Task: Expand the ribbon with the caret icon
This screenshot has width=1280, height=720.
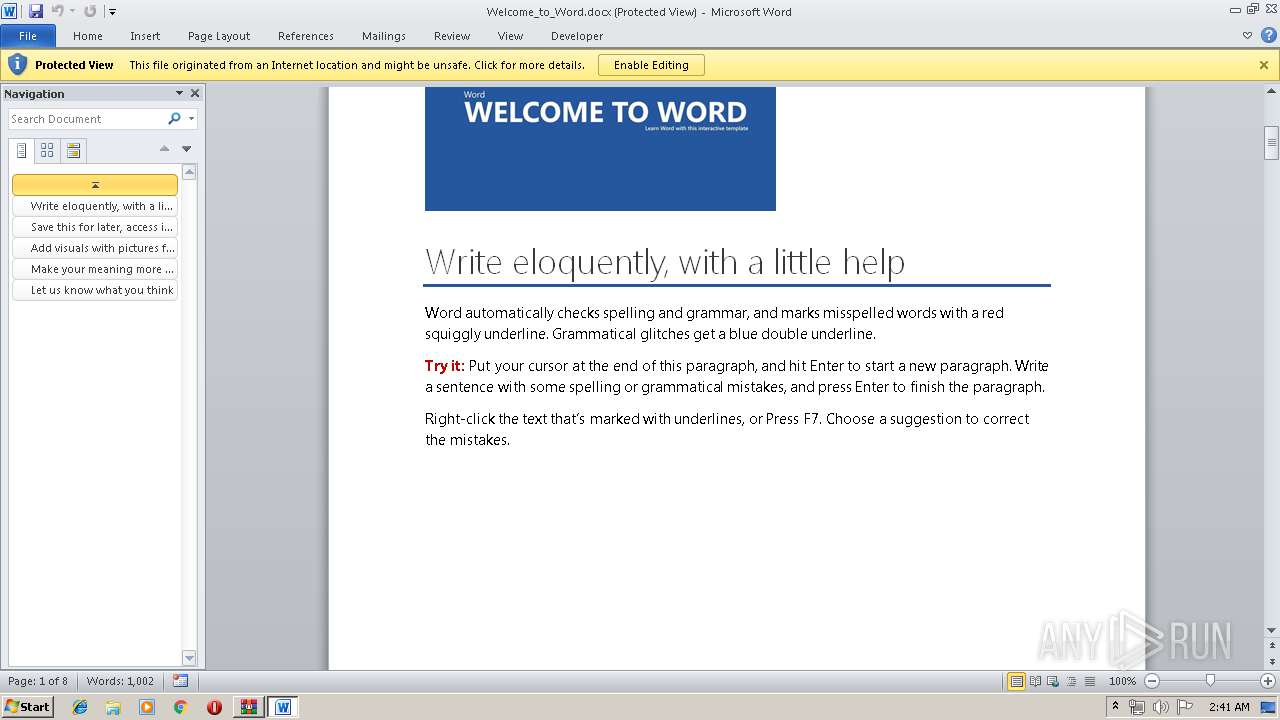Action: pyautogui.click(x=1247, y=35)
